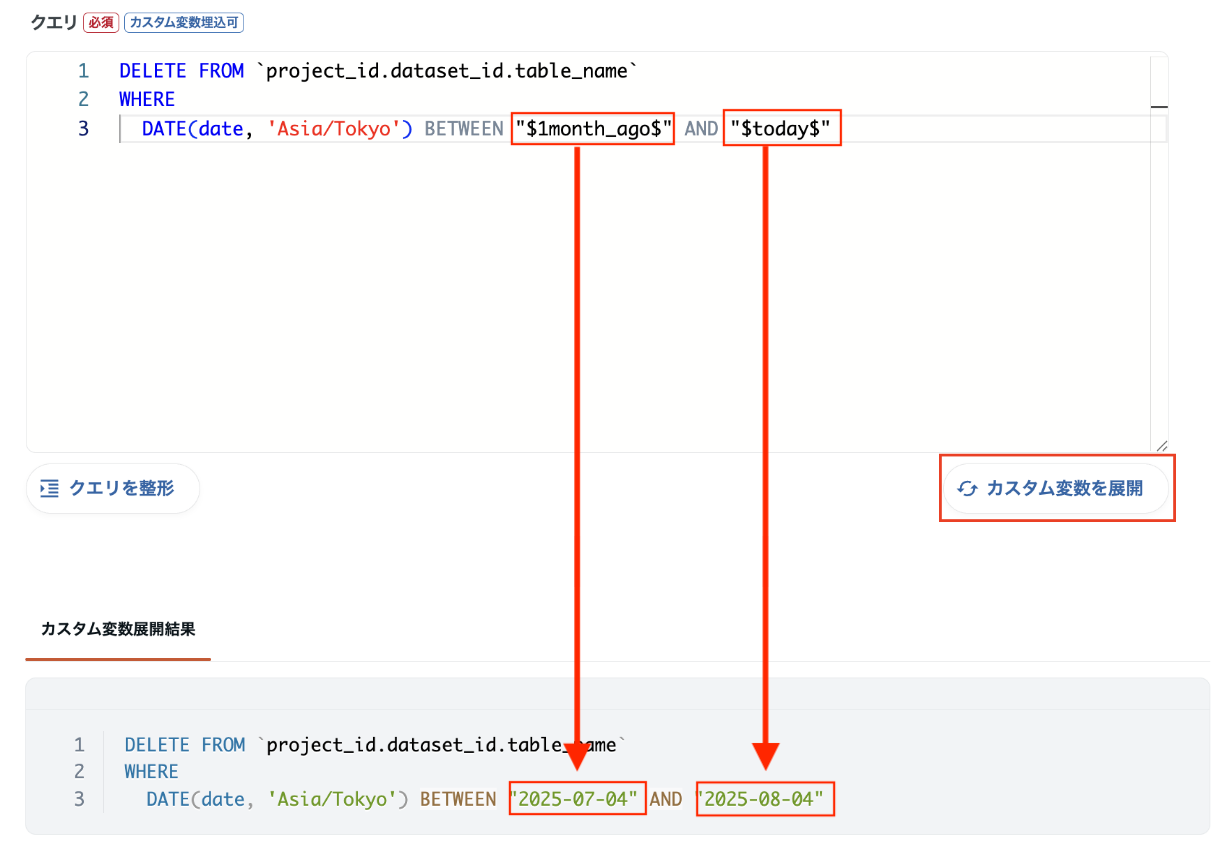The image size is (1232, 868).
Task: Click the format icon beside クエリを整形
Action: pos(50,488)
